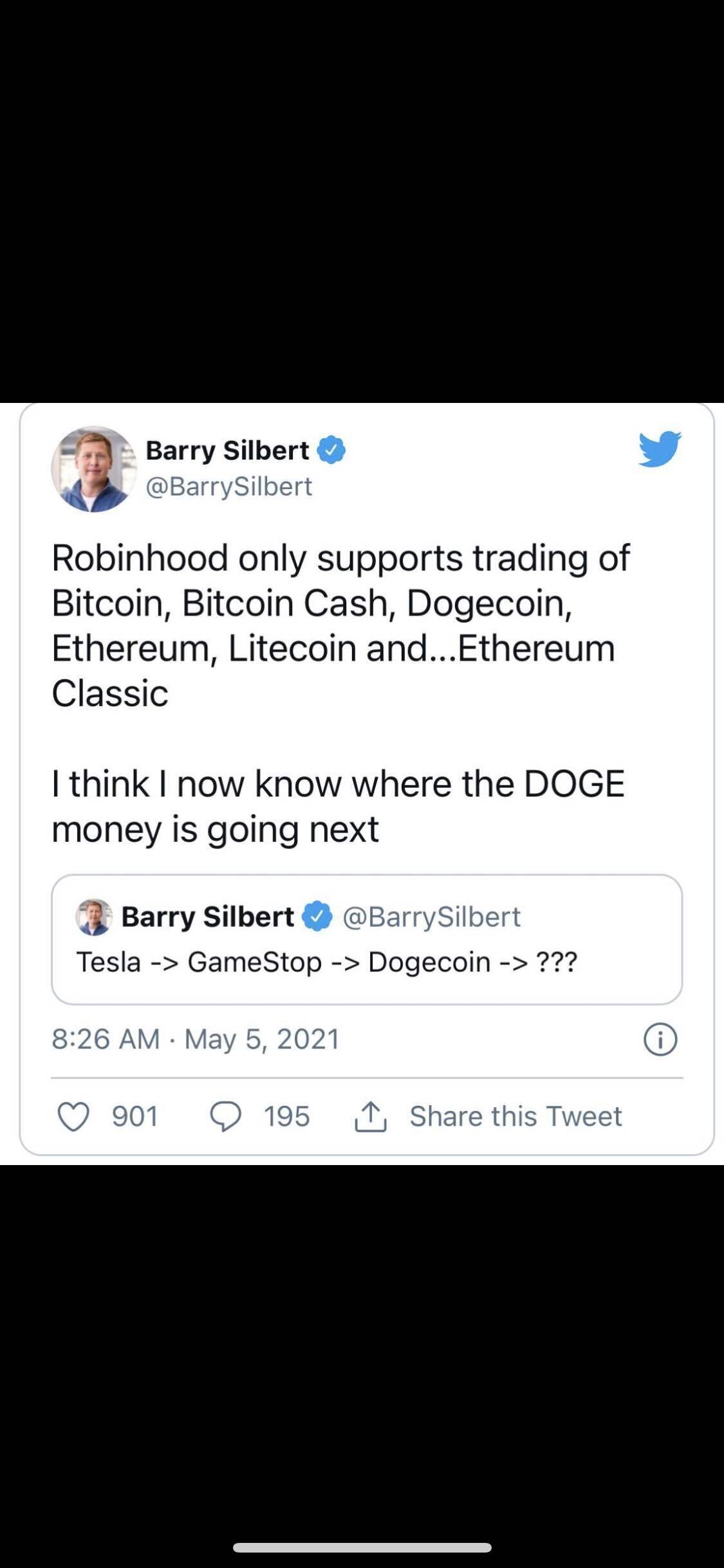
Task: Open the tweet info circle icon
Action: pyautogui.click(x=660, y=1039)
